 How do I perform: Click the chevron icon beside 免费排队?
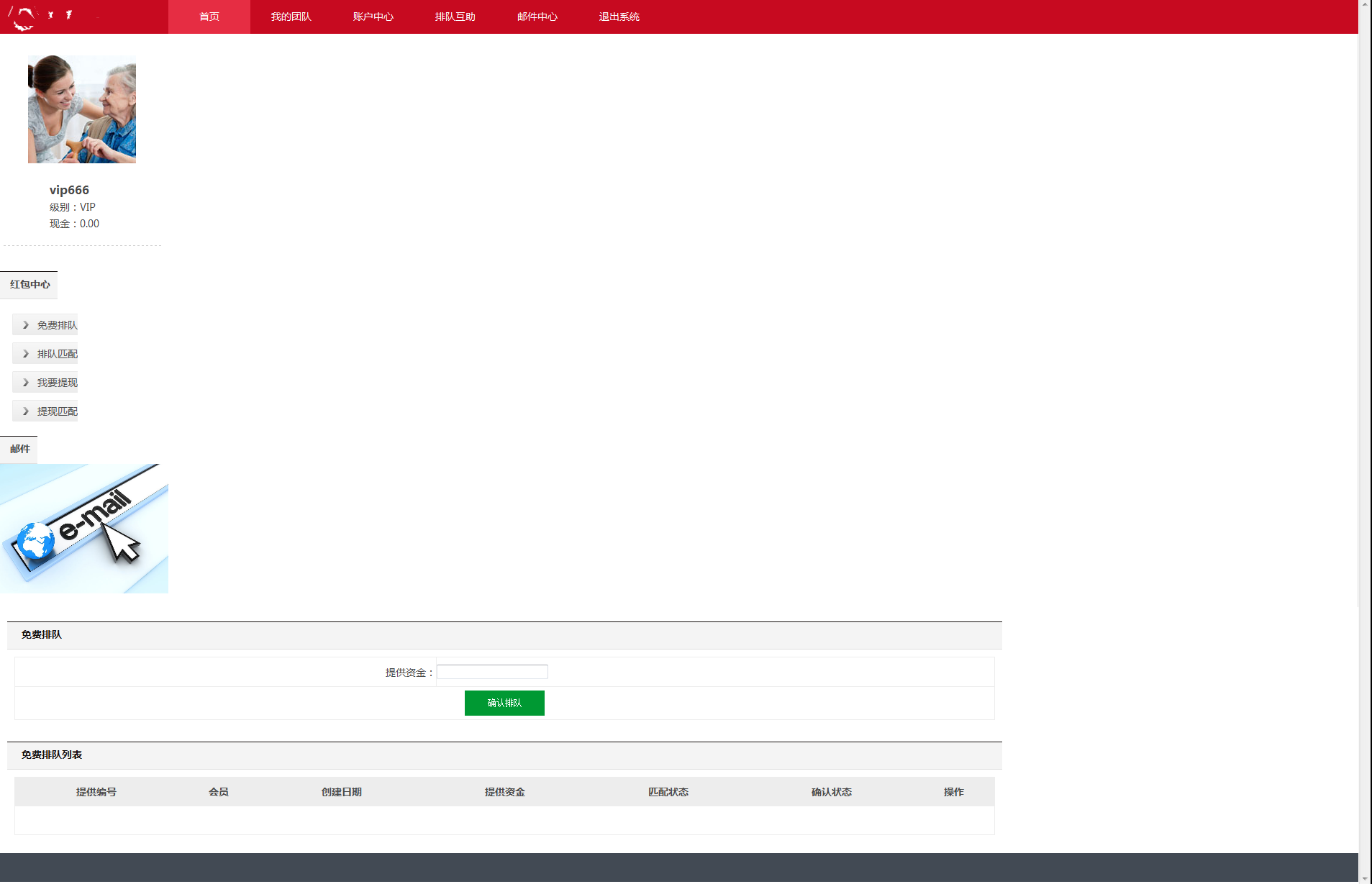pyautogui.click(x=26, y=325)
